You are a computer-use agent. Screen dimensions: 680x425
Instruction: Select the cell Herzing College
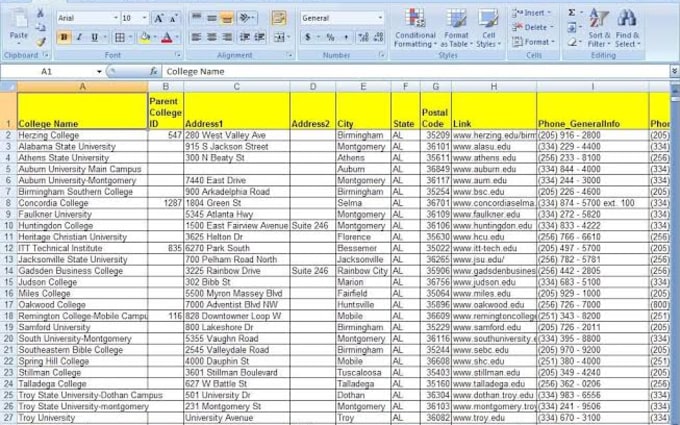(82, 135)
